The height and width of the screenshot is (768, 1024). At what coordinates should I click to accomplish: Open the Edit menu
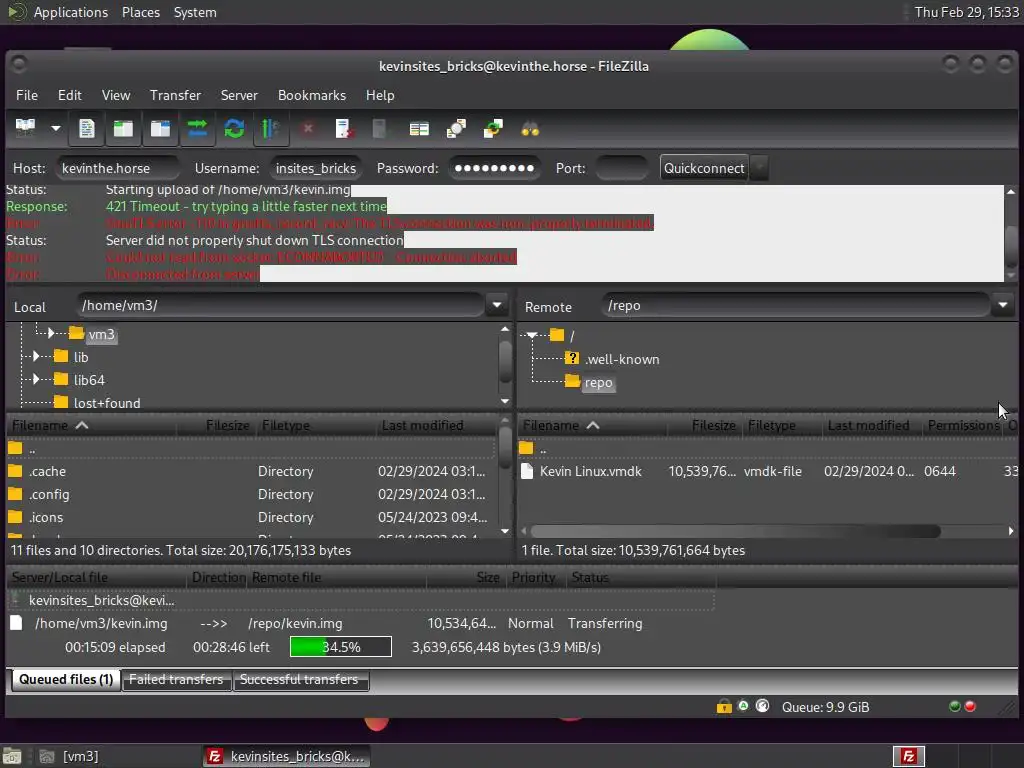tap(69, 95)
